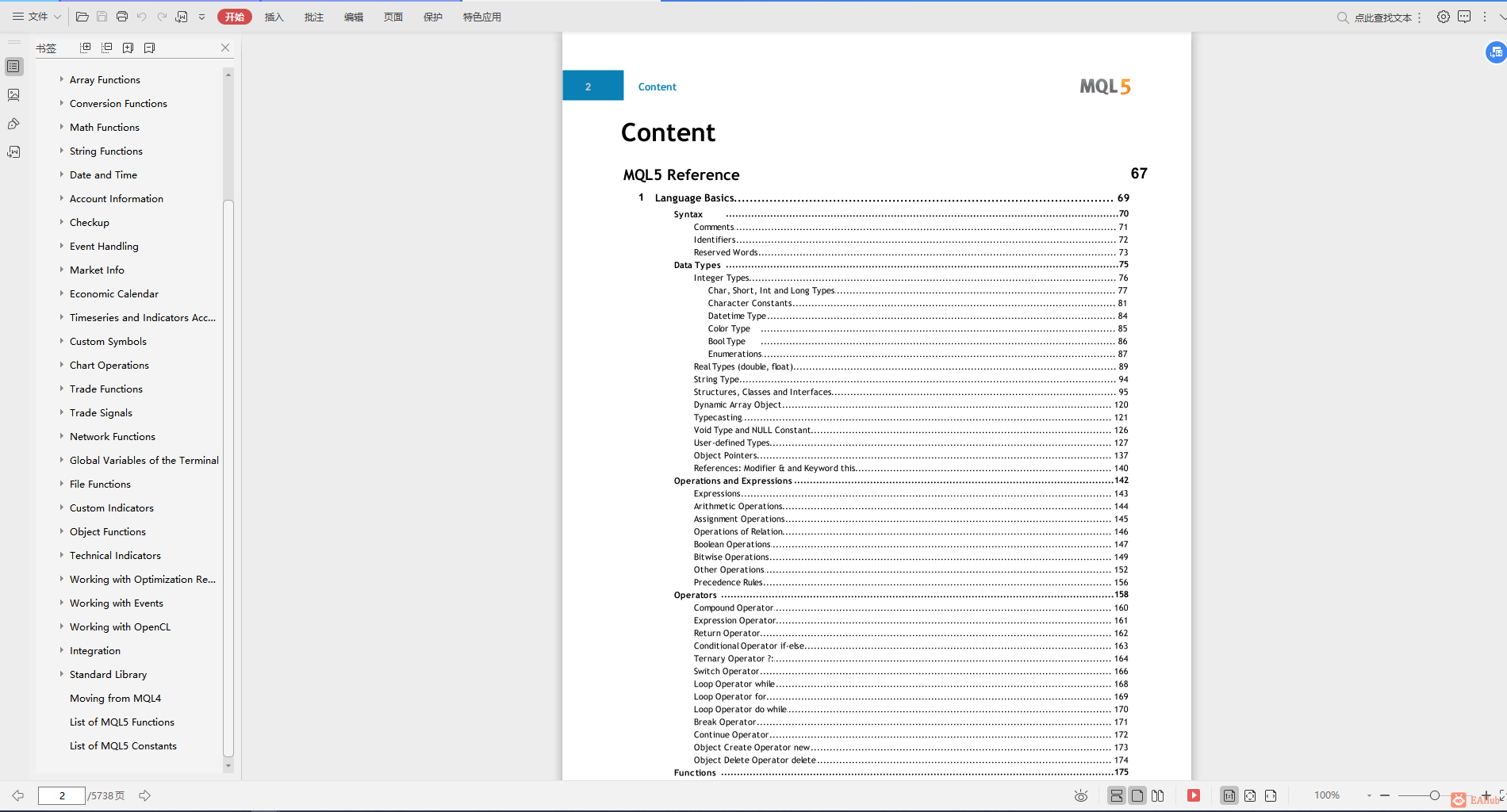The height and width of the screenshot is (812, 1507).
Task: Delete the selected bookmark
Action: [149, 48]
